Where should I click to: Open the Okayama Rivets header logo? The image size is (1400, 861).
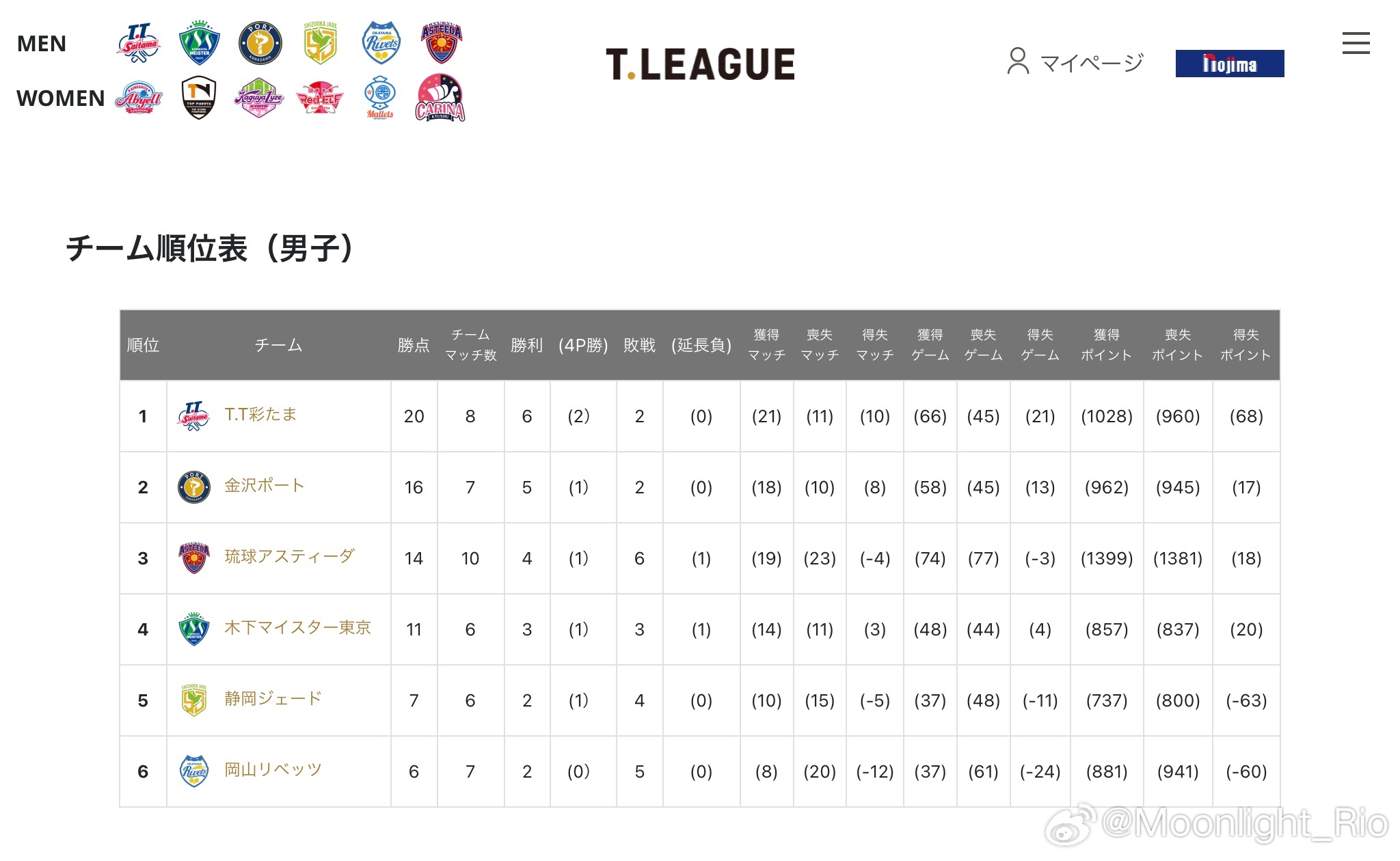click(x=381, y=42)
